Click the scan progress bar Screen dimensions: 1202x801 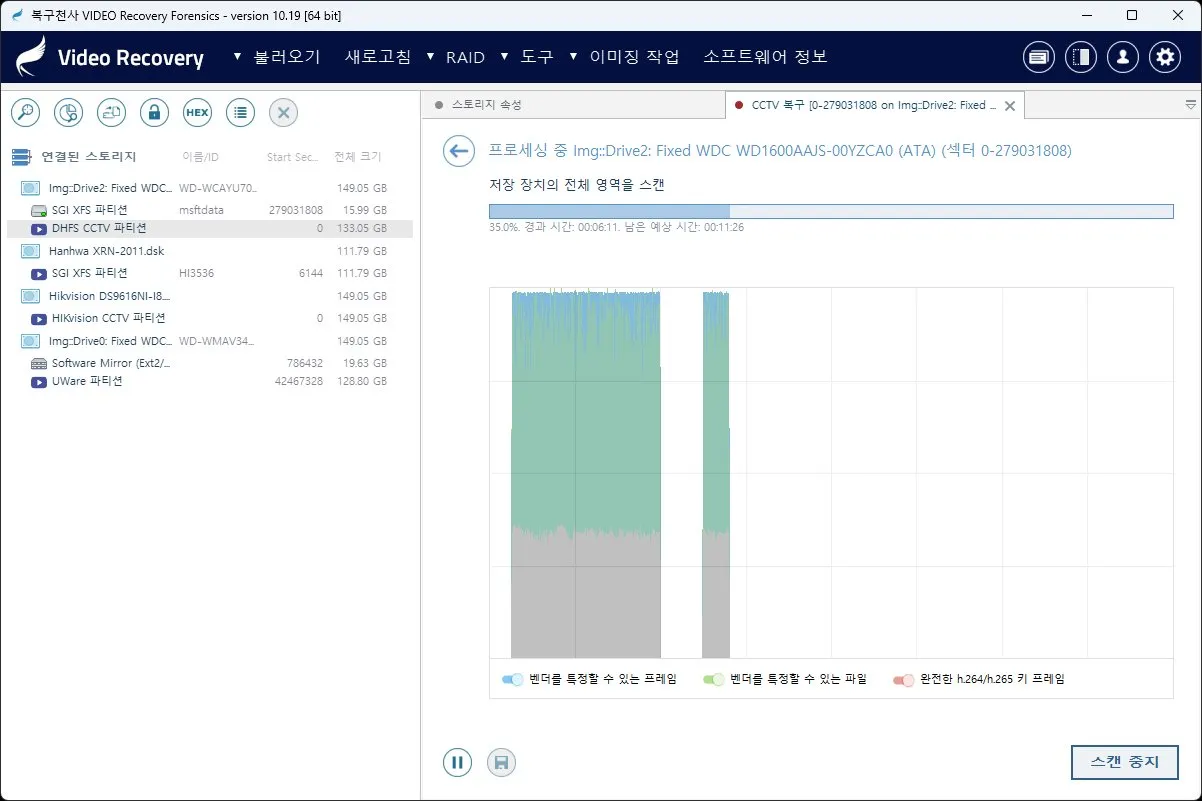coord(831,211)
